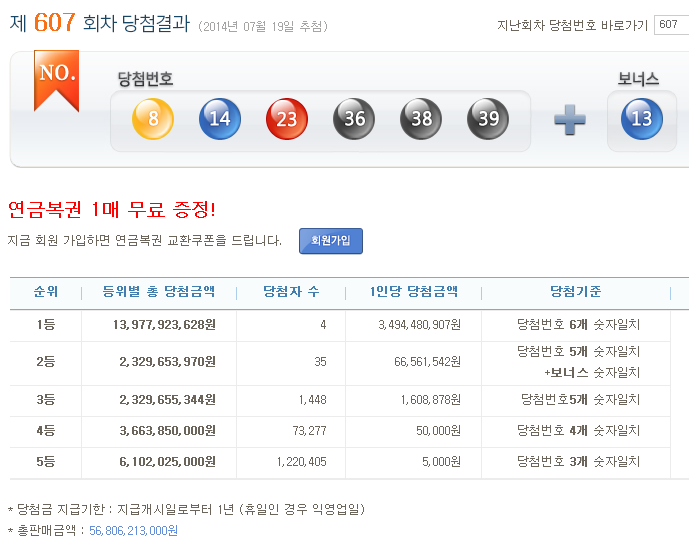Click the 순위 column header
Image resolution: width=689 pixels, height=551 pixels.
pyautogui.click(x=46, y=291)
